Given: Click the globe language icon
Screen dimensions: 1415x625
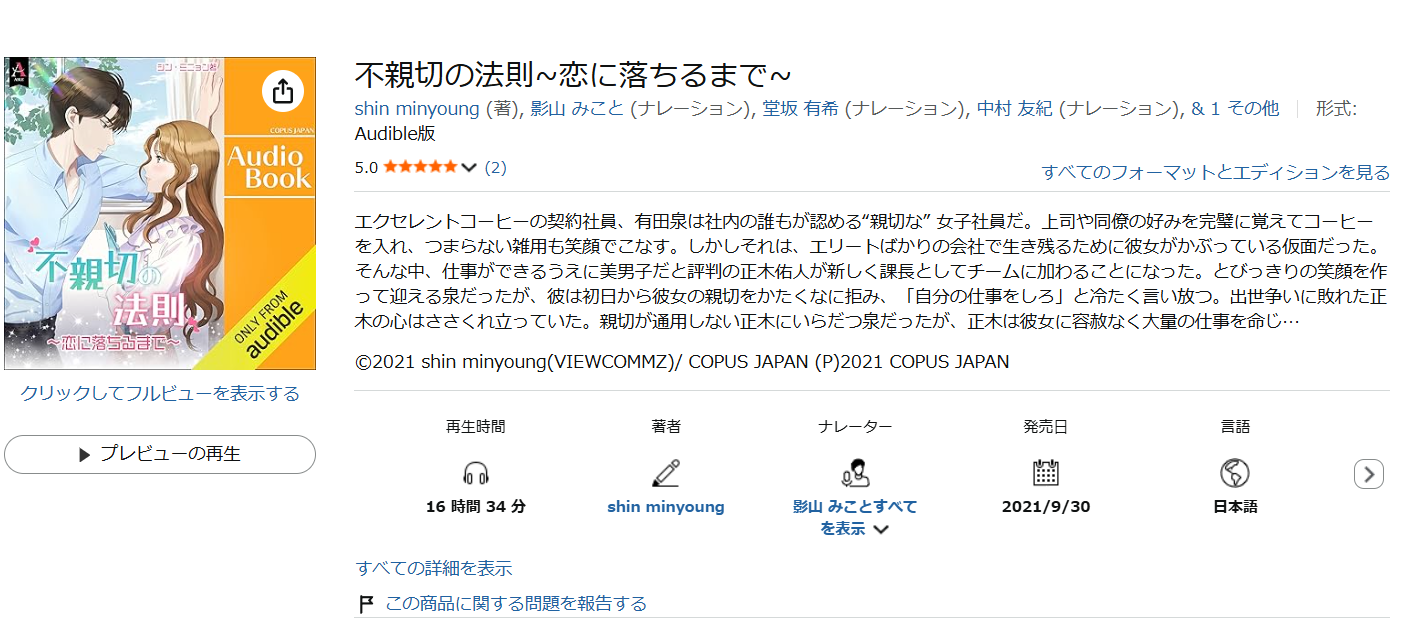Looking at the screenshot, I should click(1235, 473).
